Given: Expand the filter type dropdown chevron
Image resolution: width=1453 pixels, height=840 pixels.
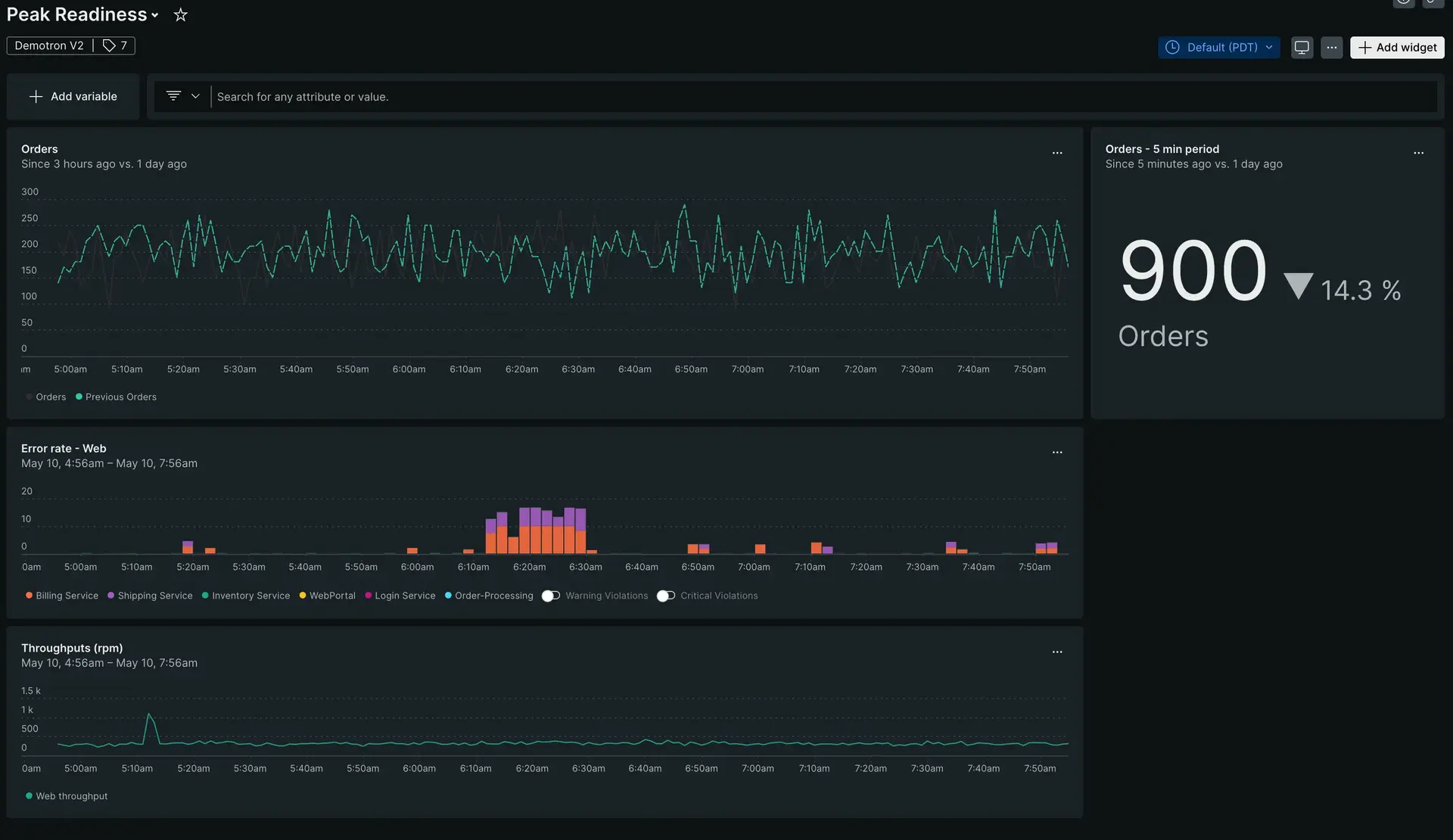Looking at the screenshot, I should (195, 97).
